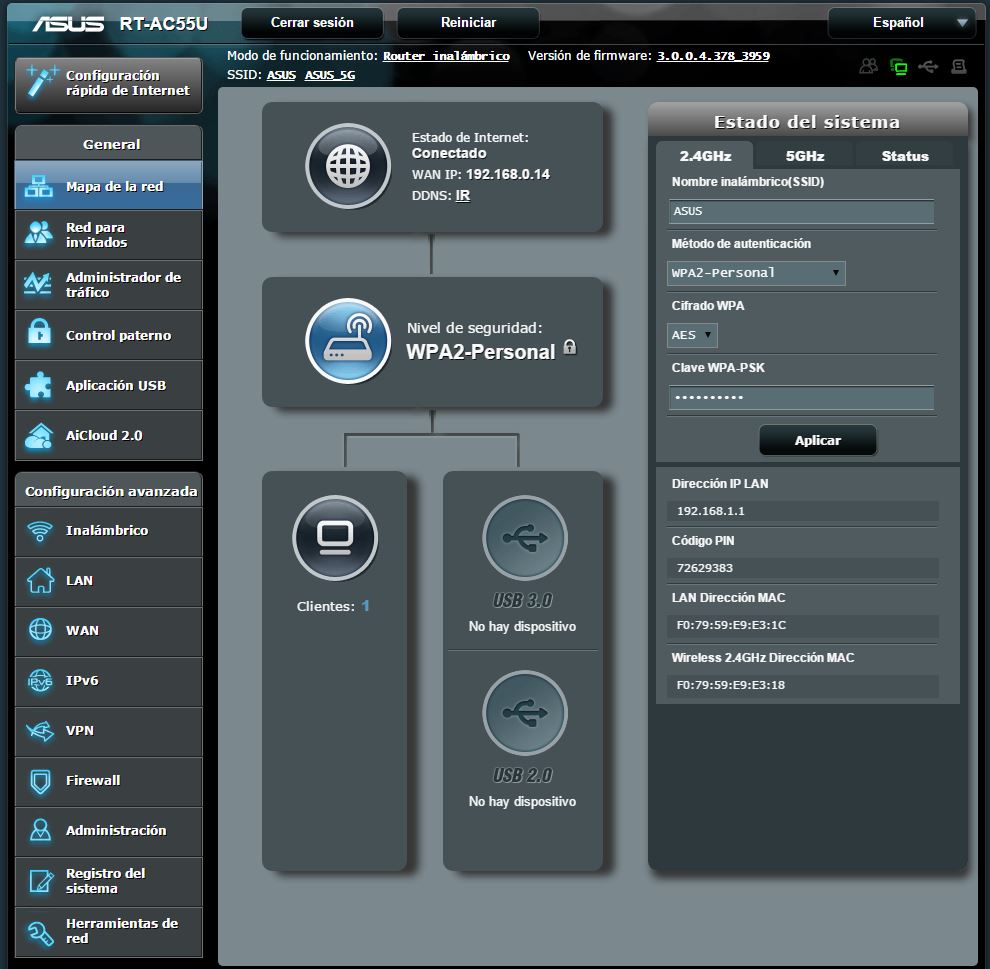
Task: Open Control paterno menu item
Action: 109,335
